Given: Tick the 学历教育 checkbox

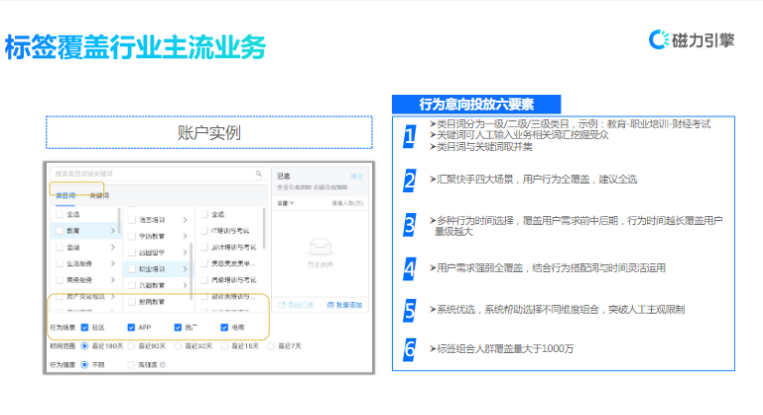Looking at the screenshot, I should (x=132, y=236).
